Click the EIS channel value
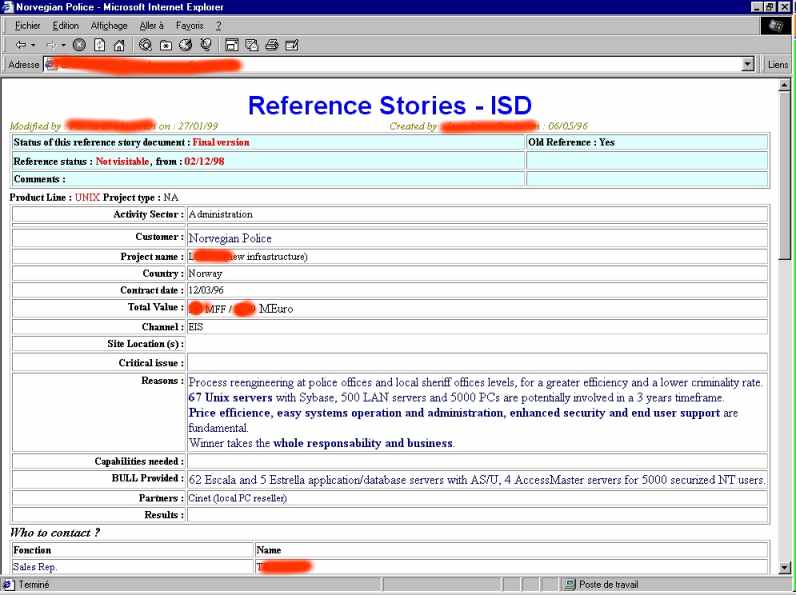Screen dimensions: 796x595 (195, 326)
